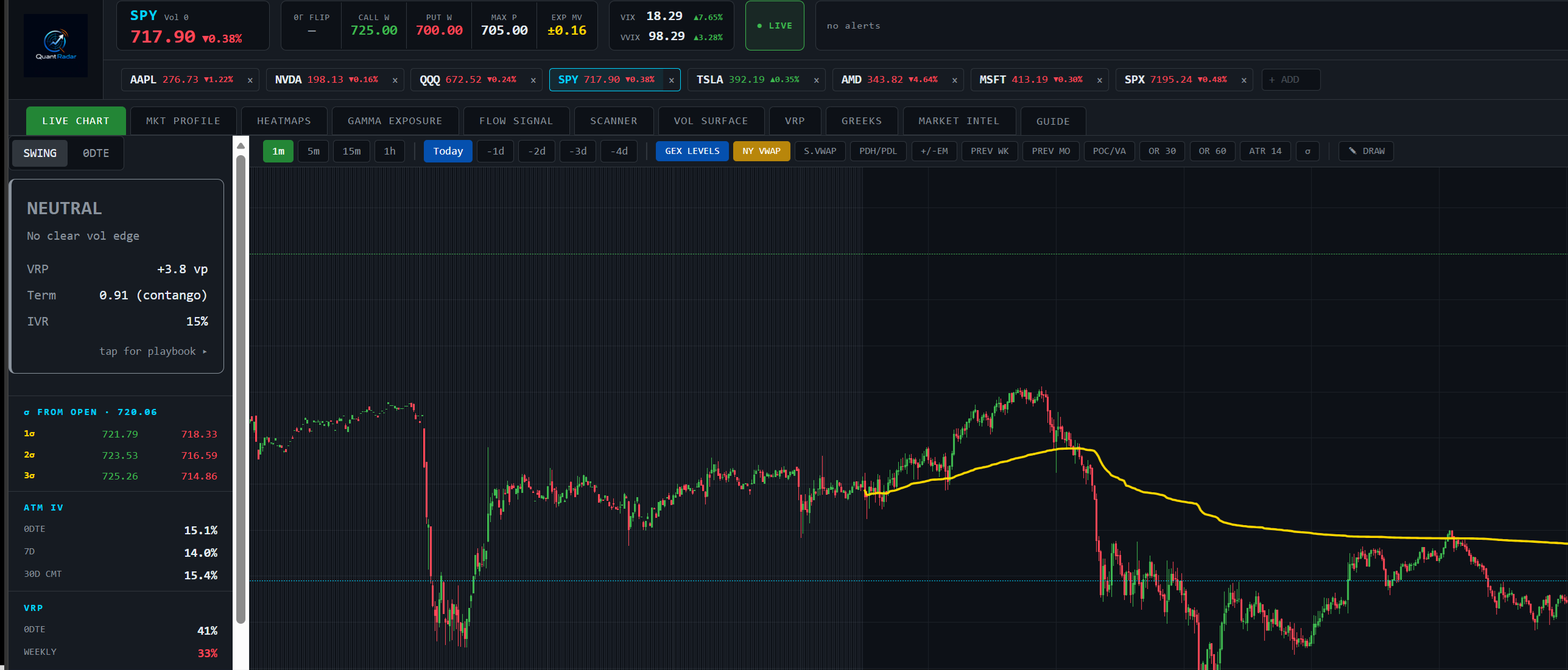Screen dimensions: 1568x670
Task: Show the -4d session
Action: point(619,152)
